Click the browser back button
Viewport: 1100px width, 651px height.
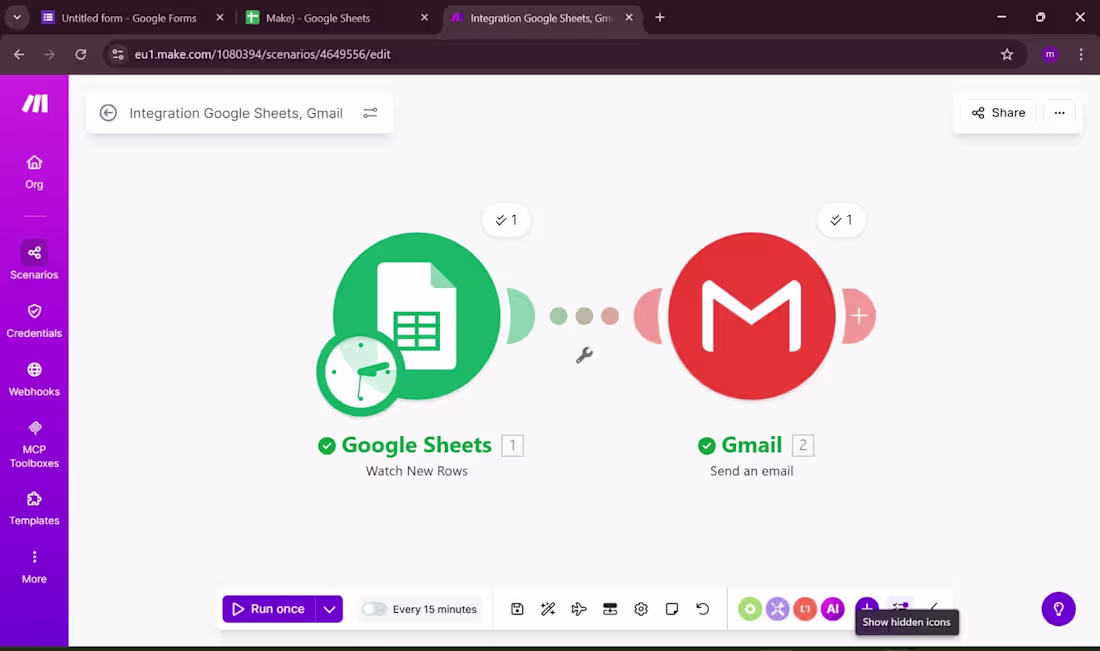click(19, 54)
